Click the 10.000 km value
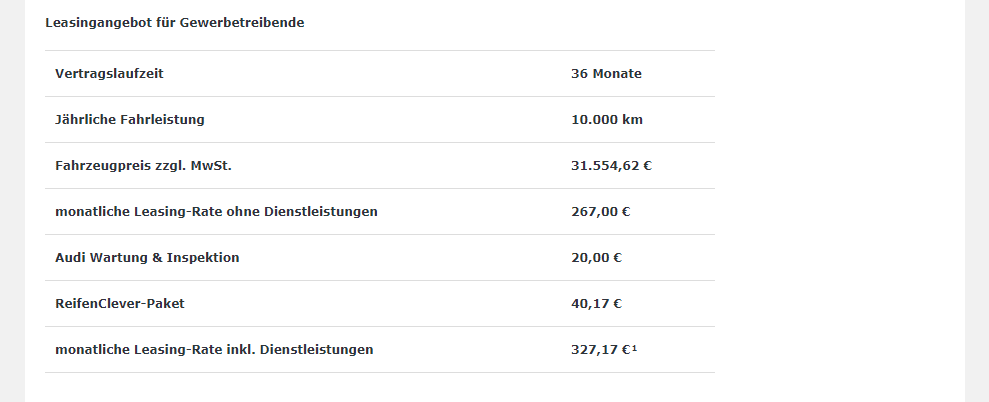The image size is (989, 402). coord(607,120)
